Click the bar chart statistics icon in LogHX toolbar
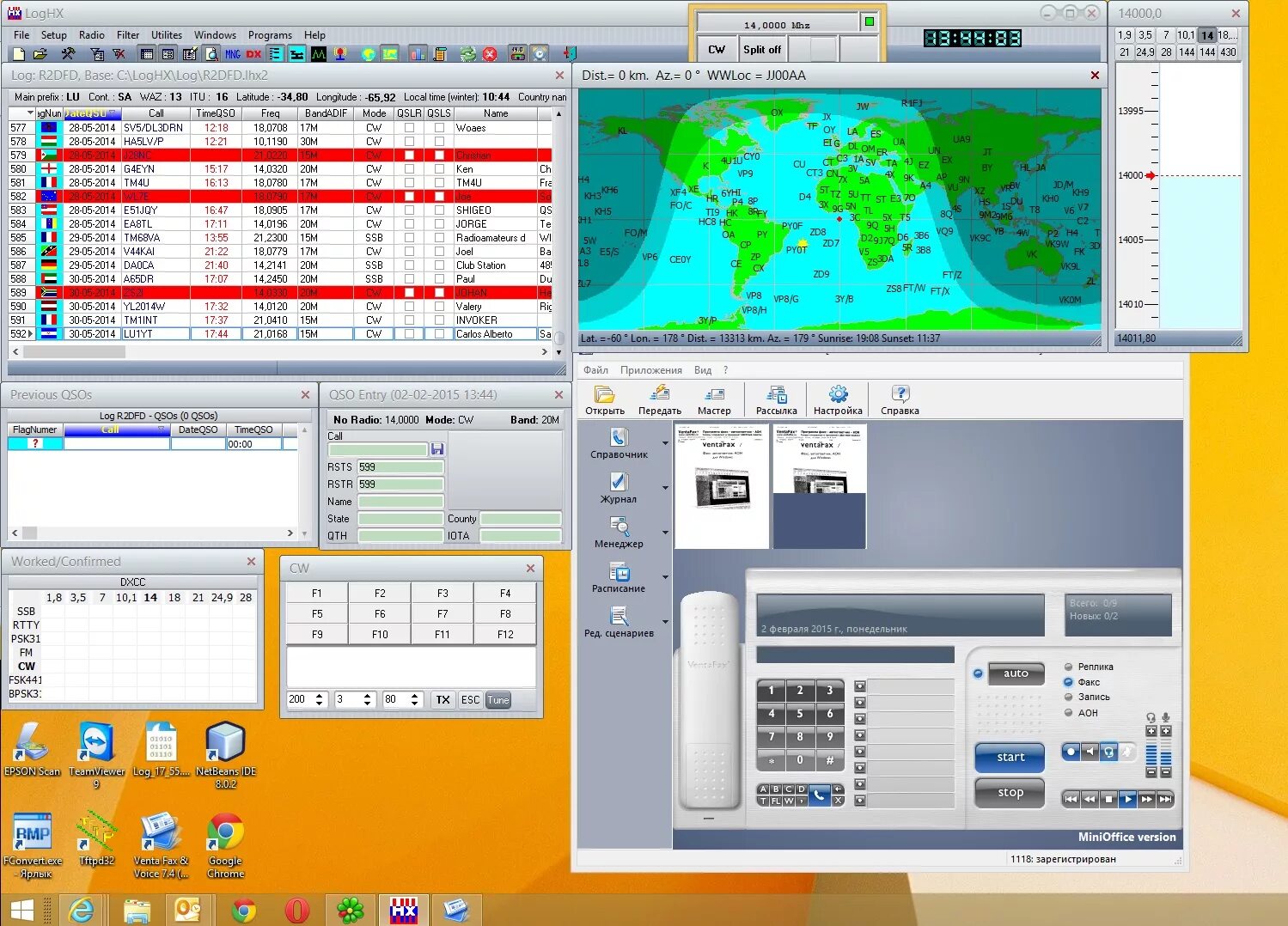The image size is (1288, 926). (x=418, y=54)
